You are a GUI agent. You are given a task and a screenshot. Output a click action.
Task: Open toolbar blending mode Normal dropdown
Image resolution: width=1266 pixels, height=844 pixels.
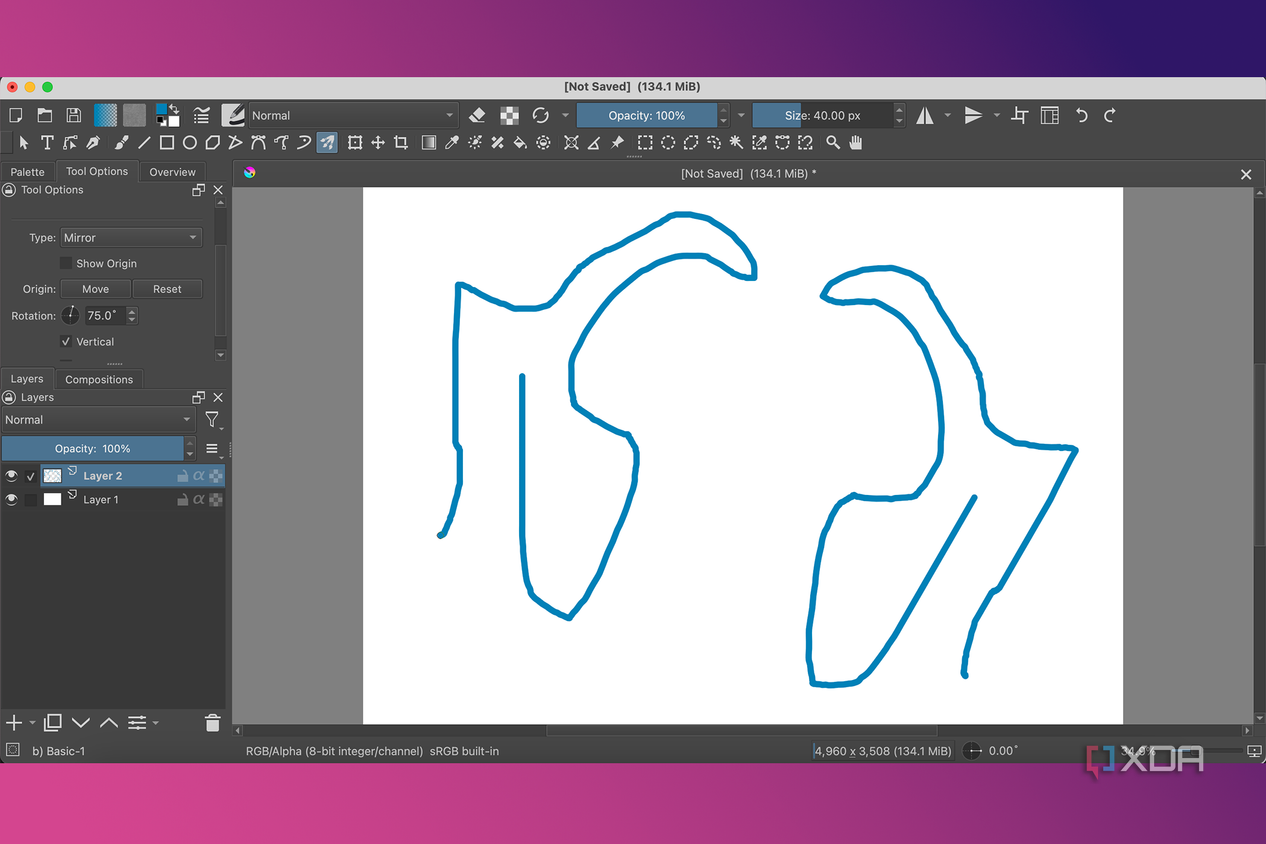pos(353,116)
